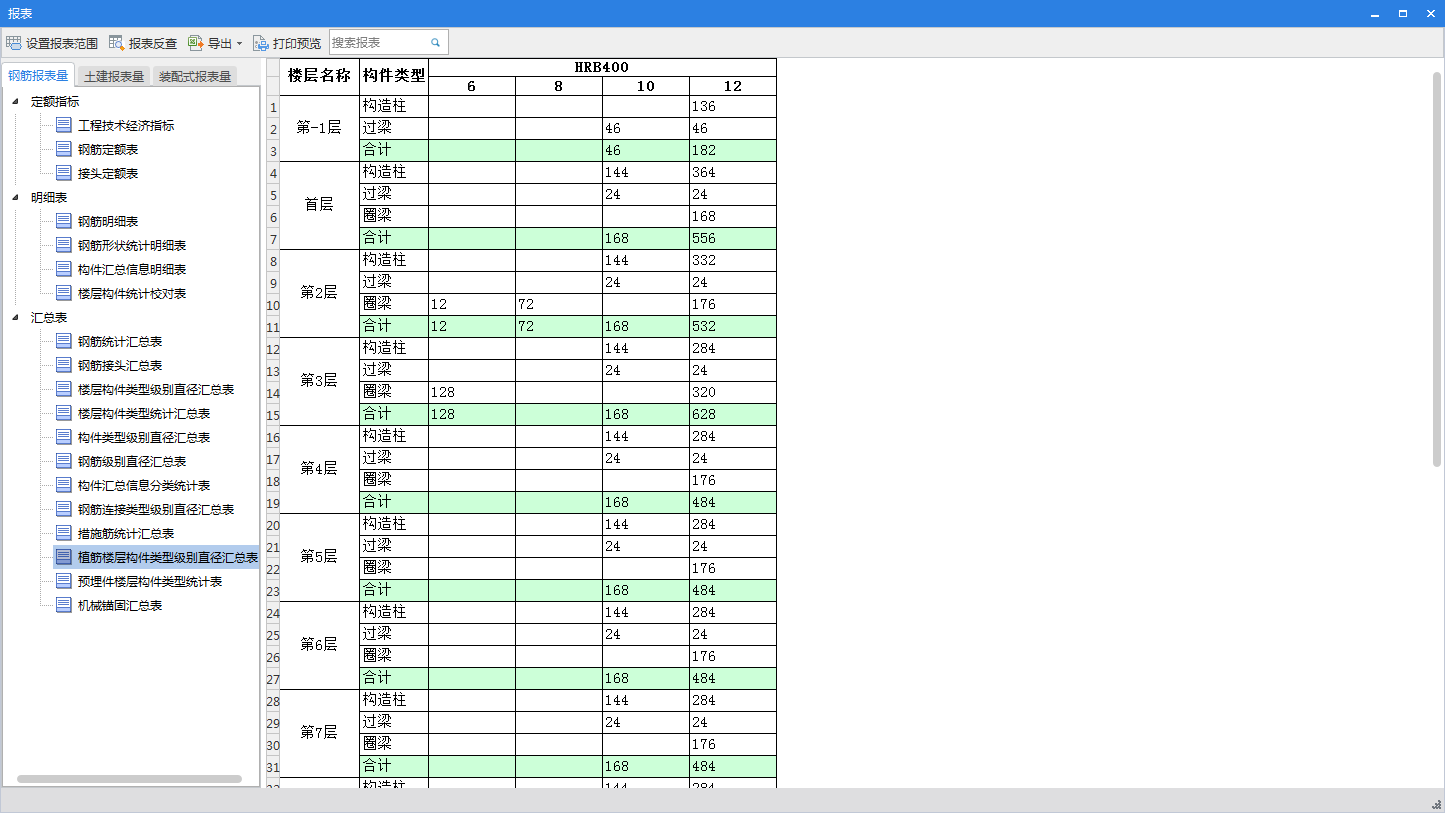
Task: Click the icon beside 楼层构件类型统计汇总表
Action: pos(64,413)
